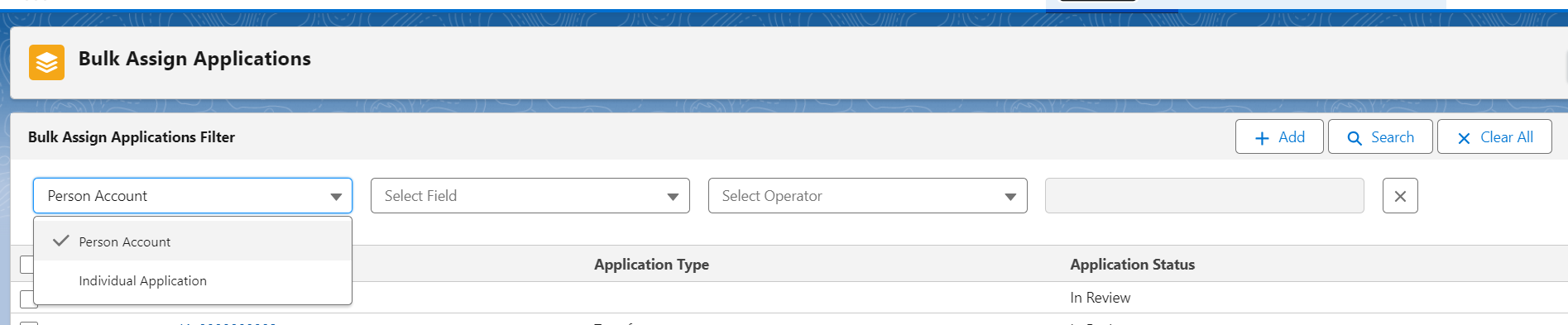Click the Application Type column header
Viewport: 1568px width, 325px height.
[x=651, y=265]
